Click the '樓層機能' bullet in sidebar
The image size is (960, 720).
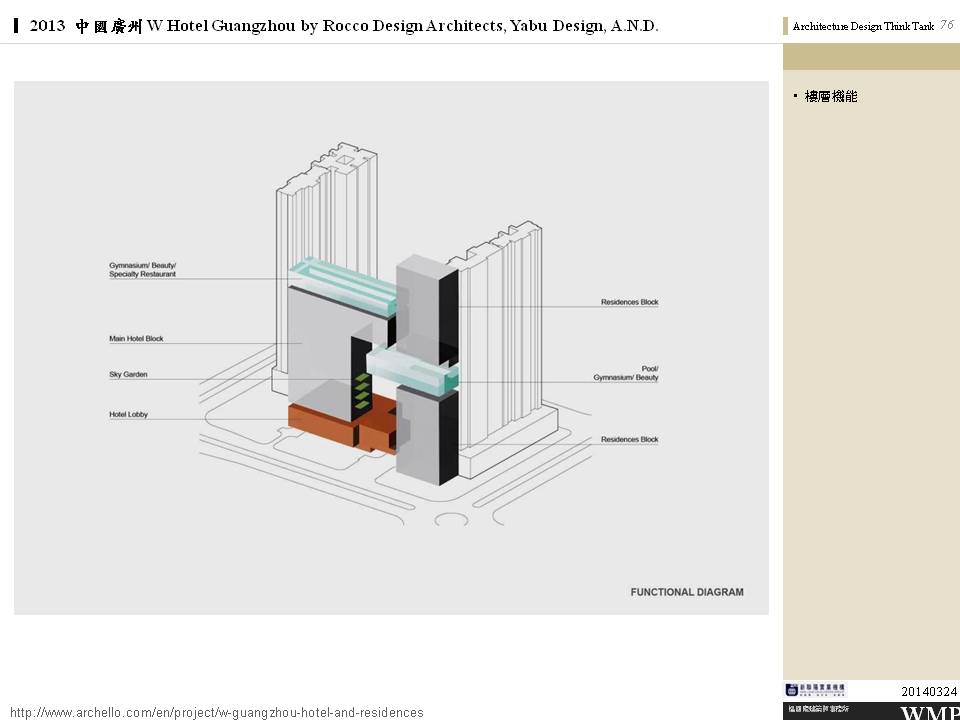[x=830, y=97]
